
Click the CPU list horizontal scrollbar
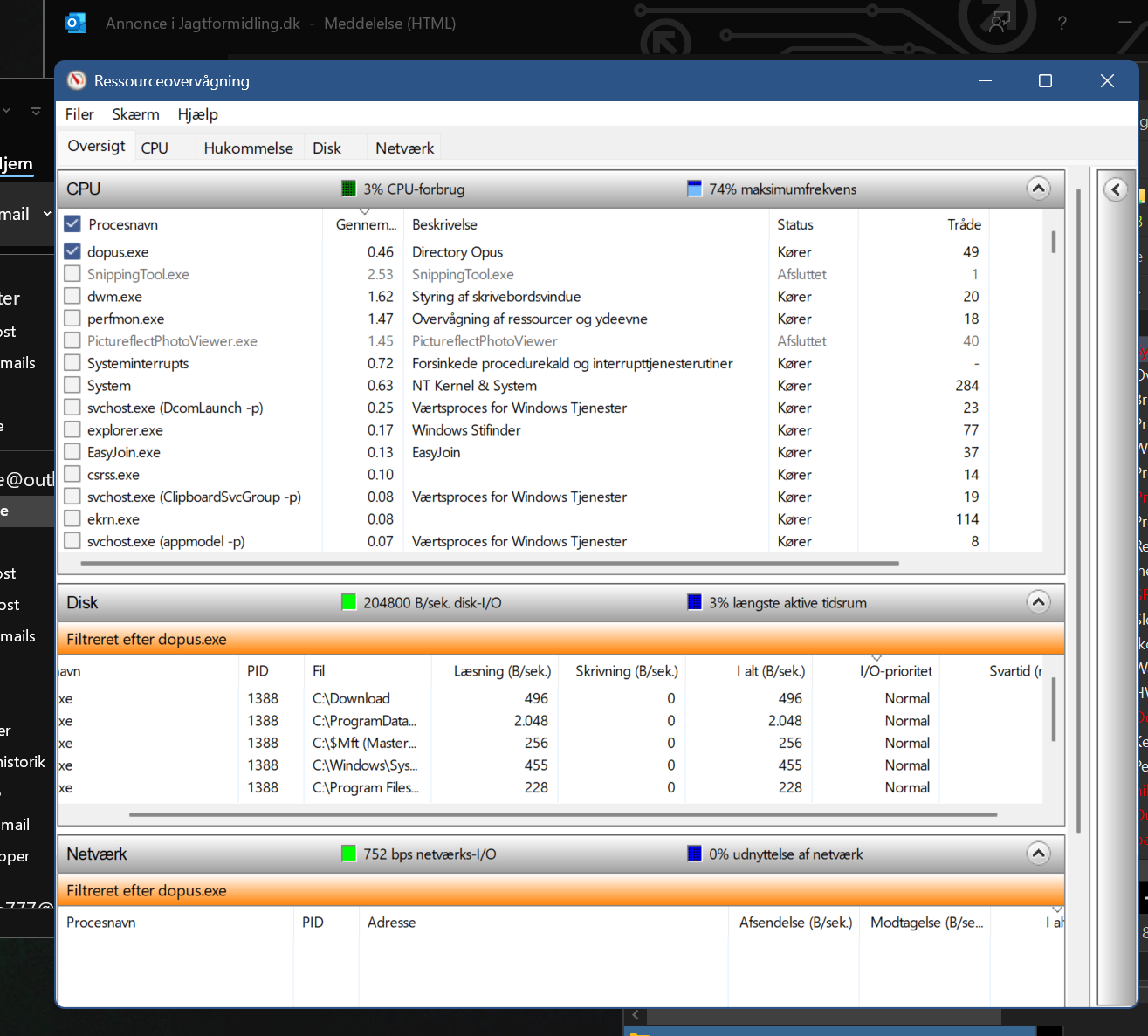pyautogui.click(x=489, y=564)
